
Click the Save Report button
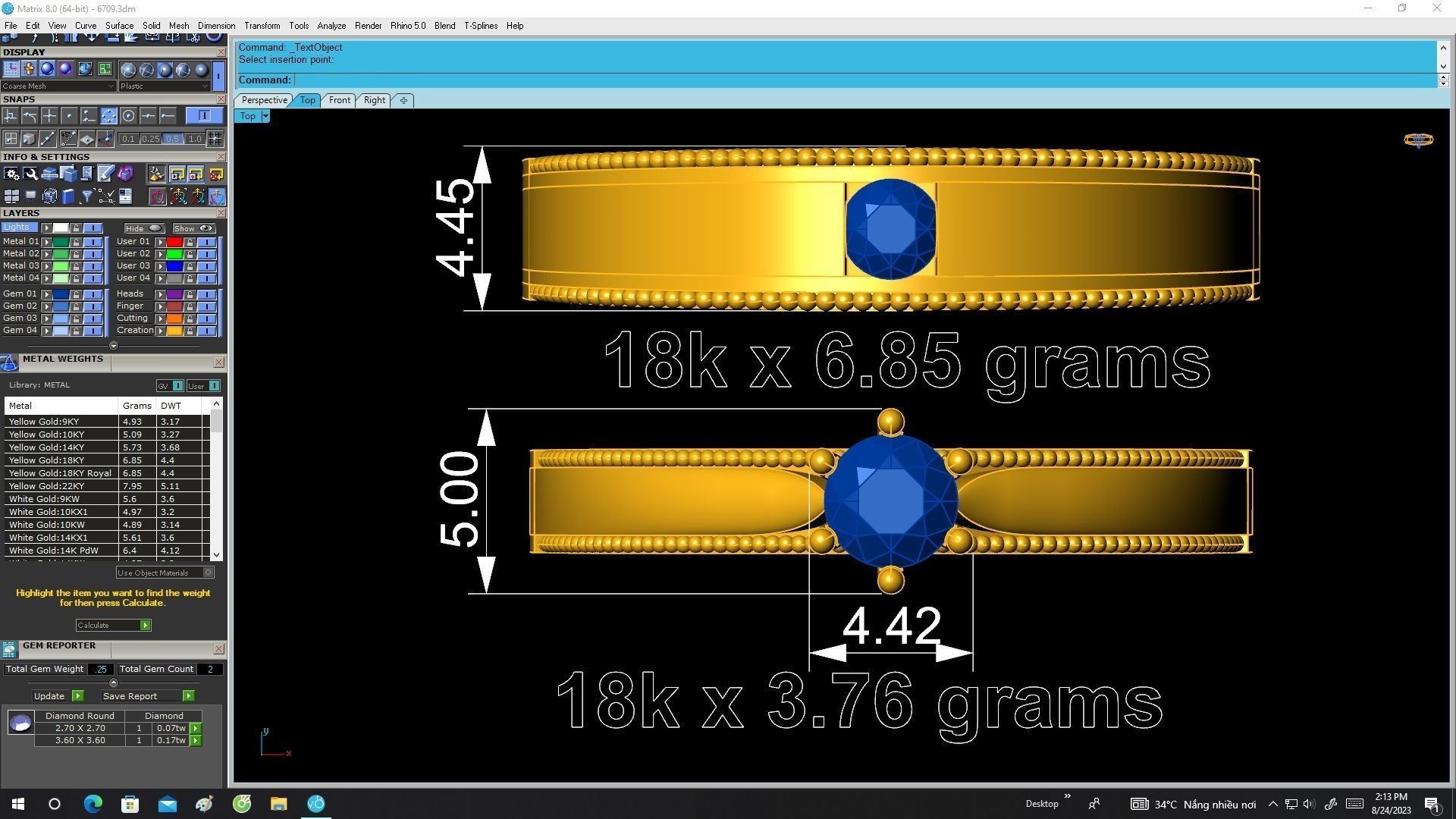click(148, 696)
